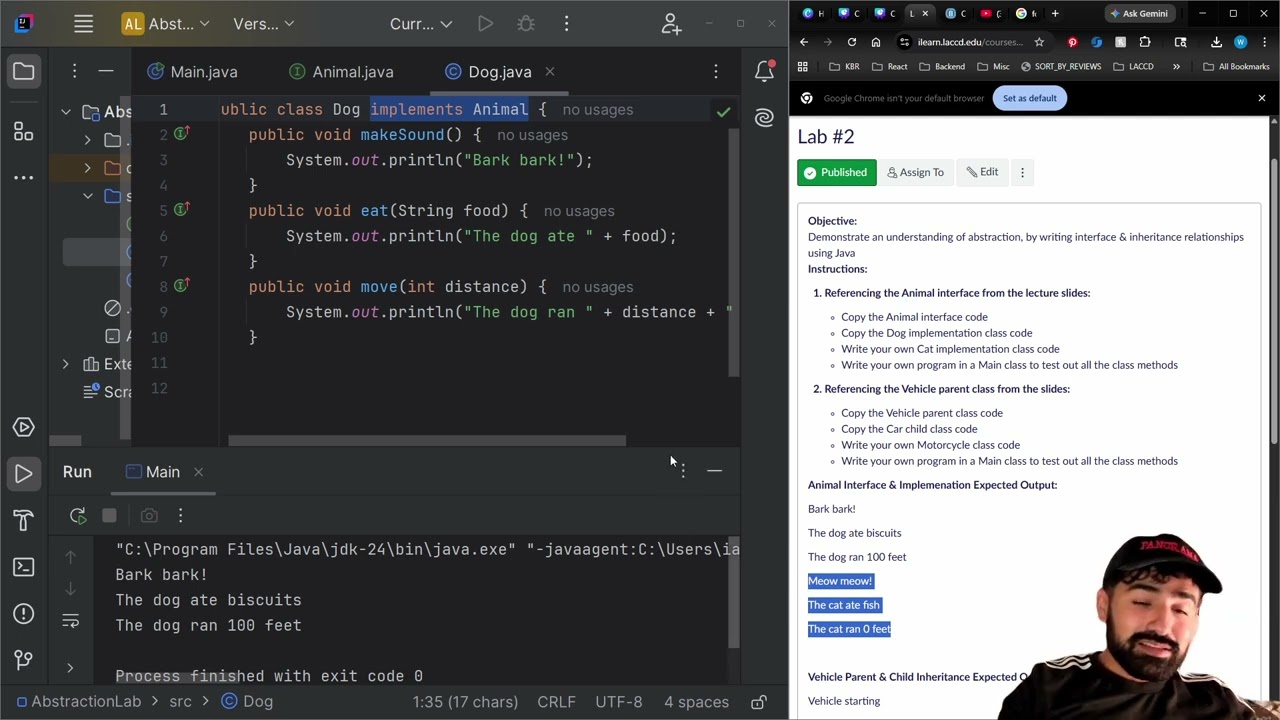Bookmark this page with the star icon
This screenshot has height=720, width=1280.
pos(1039,42)
